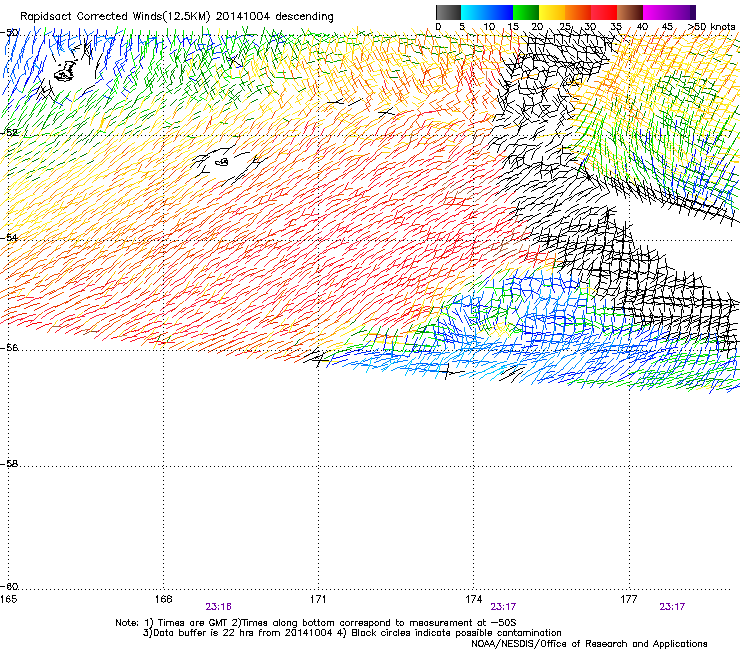Click the '174' longitude axis label
This screenshot has width=740, height=650.
(x=473, y=599)
